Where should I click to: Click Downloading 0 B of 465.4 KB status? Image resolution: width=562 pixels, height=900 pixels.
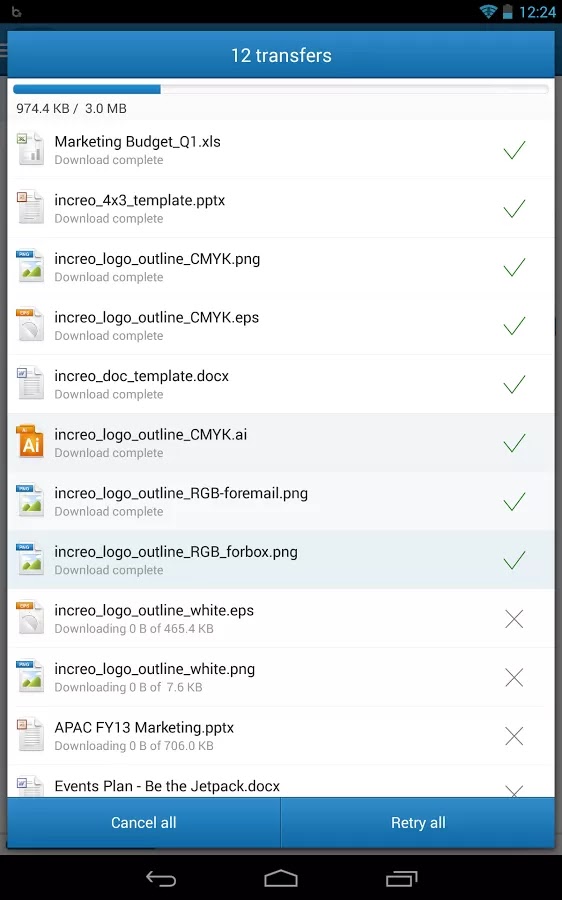click(134, 629)
